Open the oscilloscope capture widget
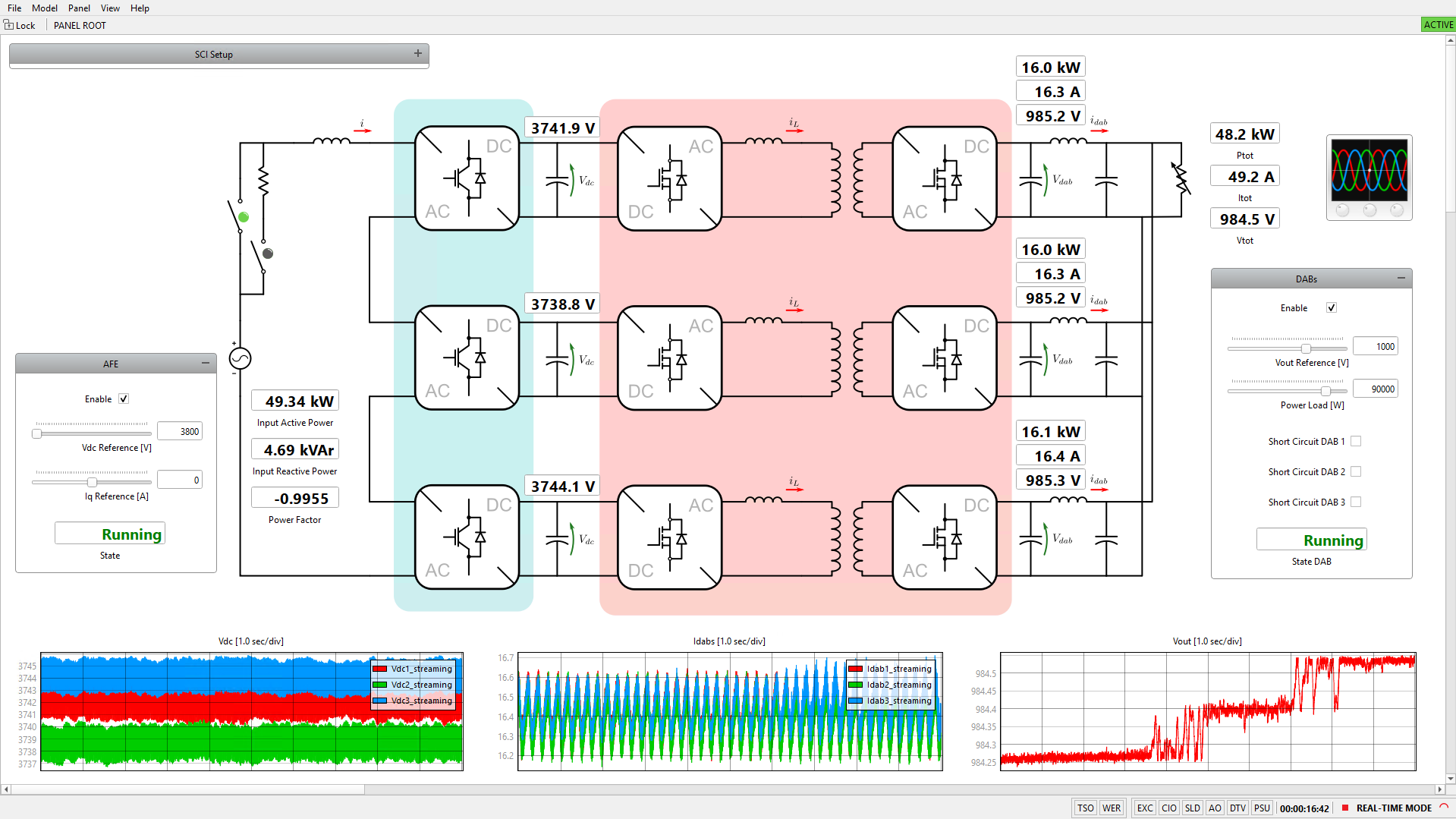Viewport: 1456px width, 819px height. coord(1370,178)
